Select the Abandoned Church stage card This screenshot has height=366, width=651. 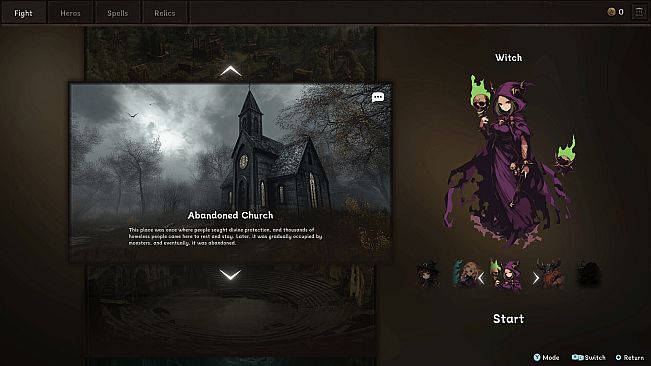click(230, 173)
